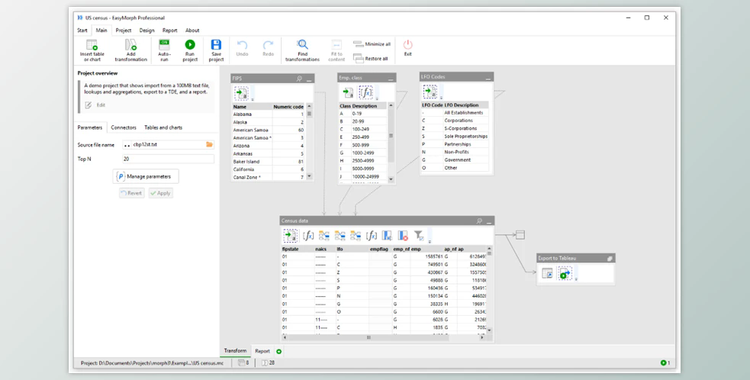Click 'Sole Proprietorships' in LFO Codes

coord(465,136)
